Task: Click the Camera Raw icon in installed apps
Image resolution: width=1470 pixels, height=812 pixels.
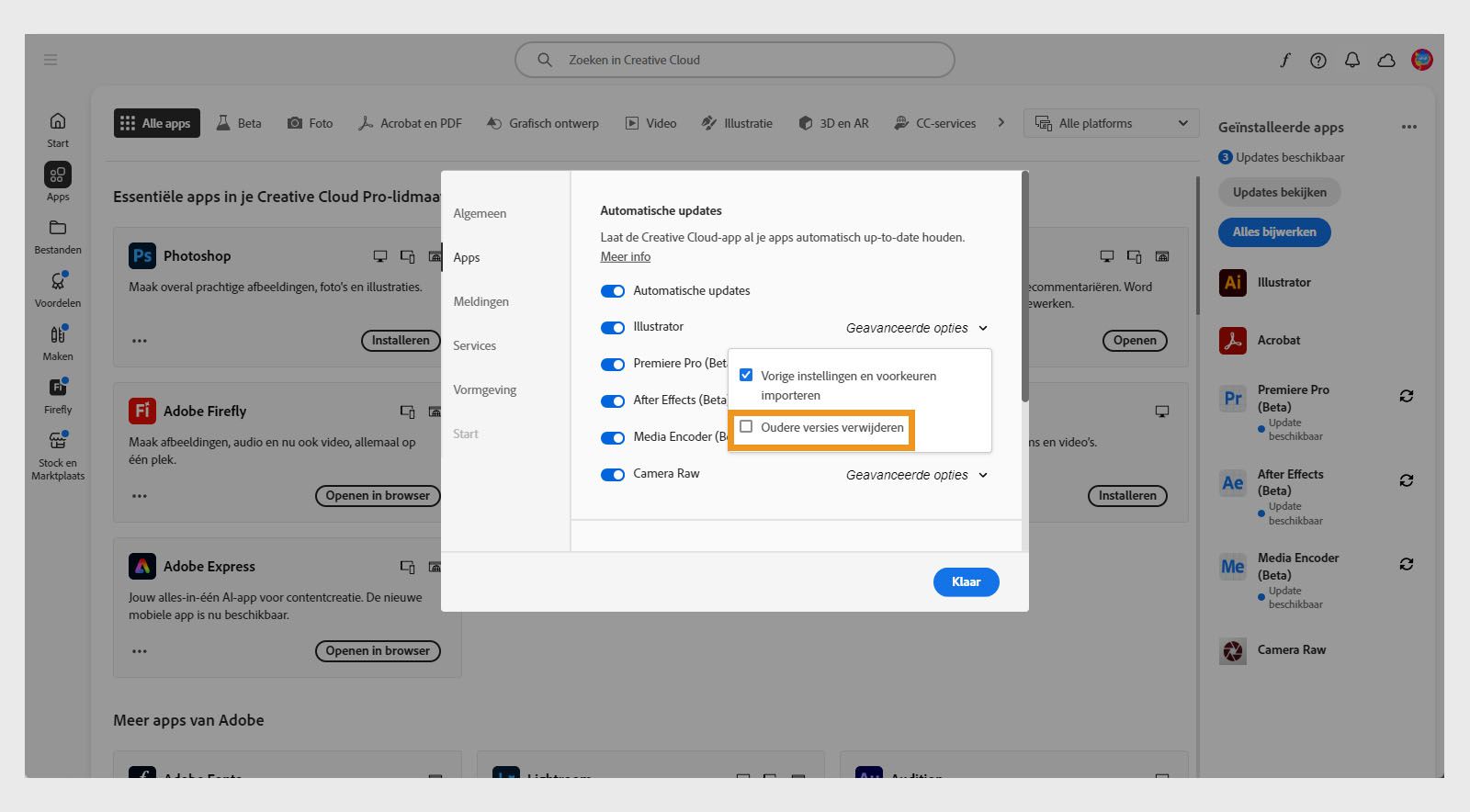Action: 1233,650
